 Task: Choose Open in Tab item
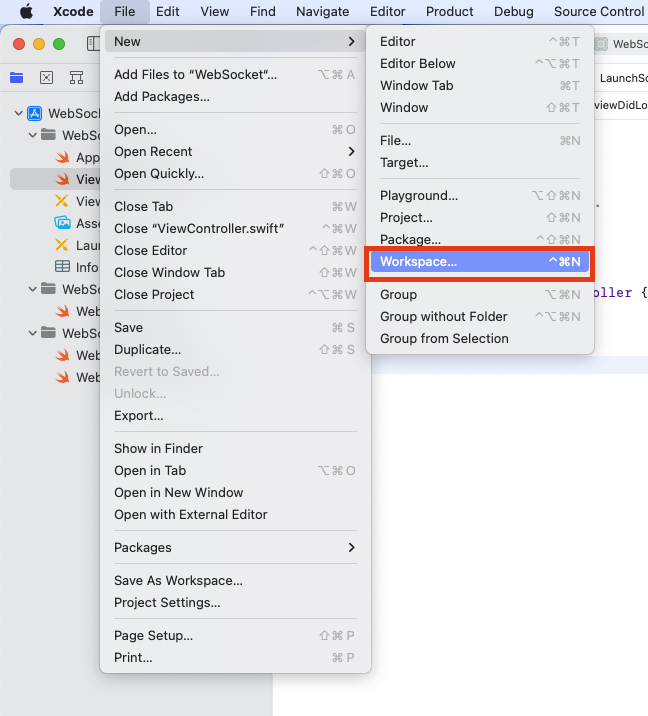coord(234,470)
